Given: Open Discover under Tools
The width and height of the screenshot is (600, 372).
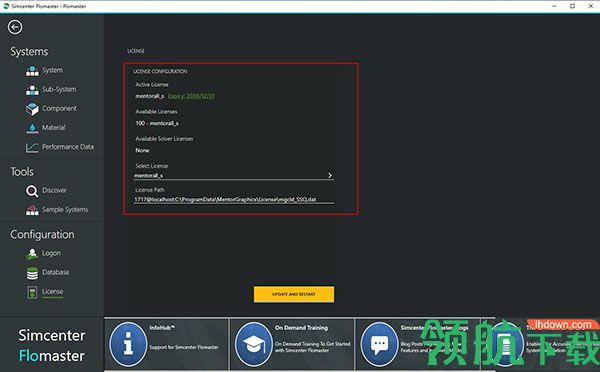Looking at the screenshot, I should pyautogui.click(x=54, y=190).
